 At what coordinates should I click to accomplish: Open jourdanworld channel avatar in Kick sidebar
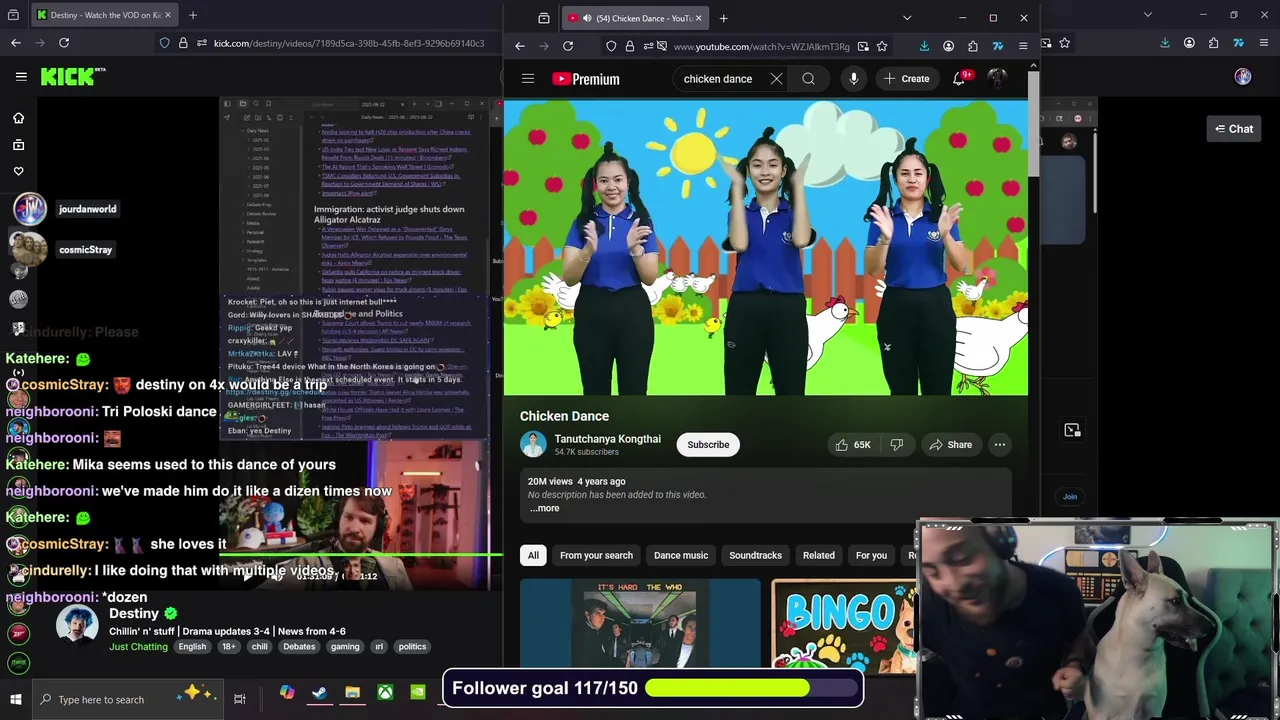point(29,209)
